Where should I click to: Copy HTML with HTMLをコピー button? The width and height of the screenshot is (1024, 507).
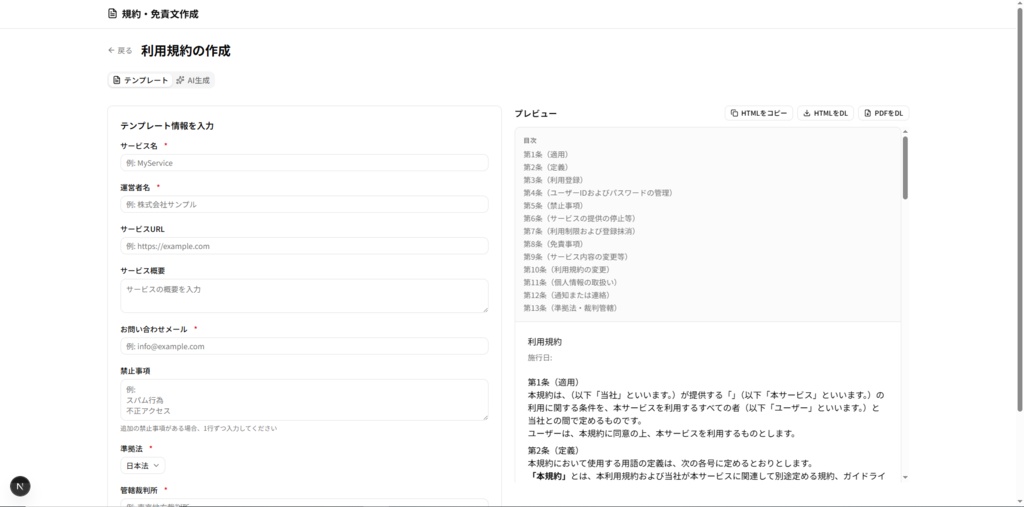(x=759, y=113)
